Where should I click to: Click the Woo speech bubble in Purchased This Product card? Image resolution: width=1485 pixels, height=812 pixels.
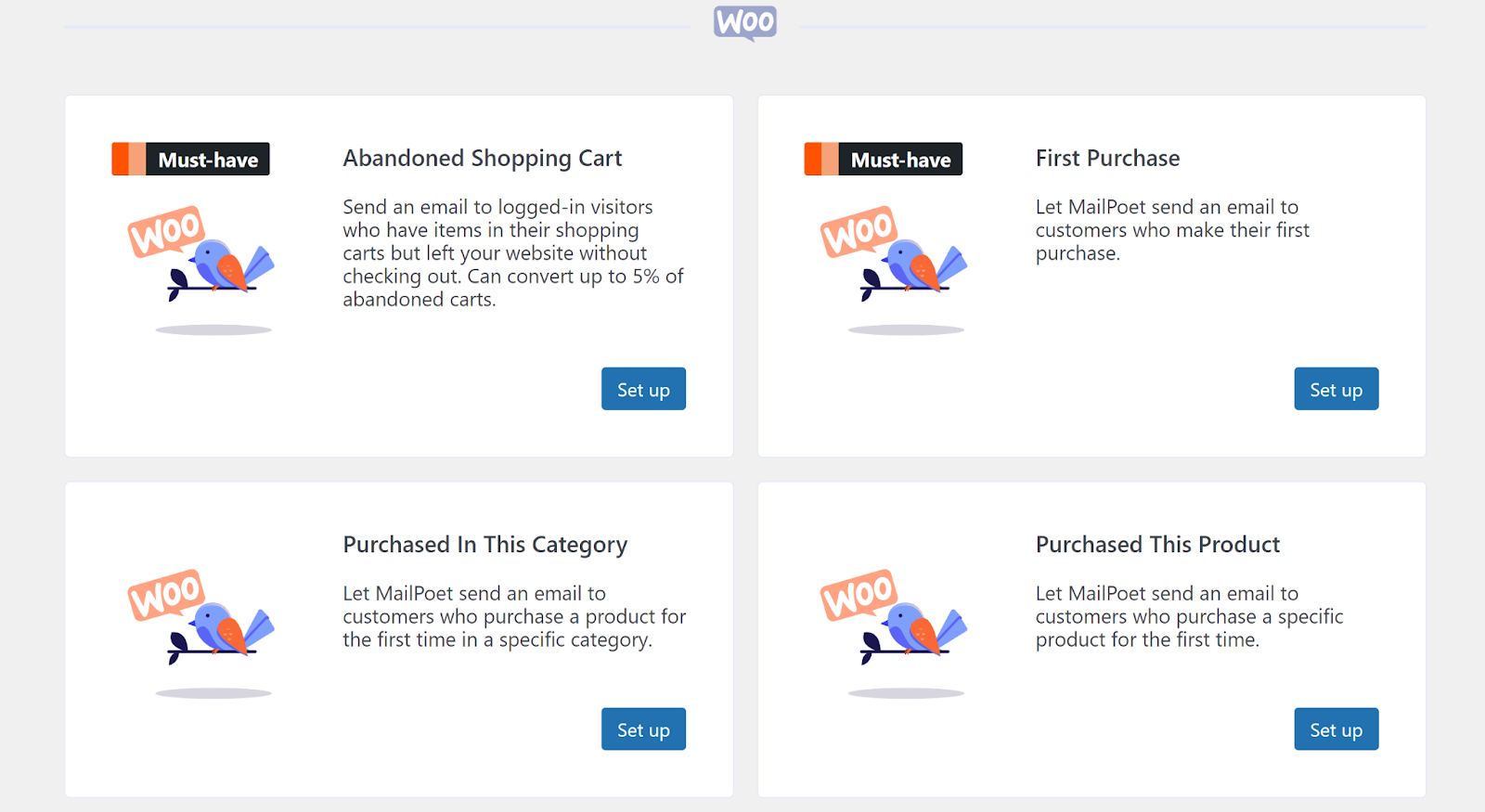coord(859,594)
